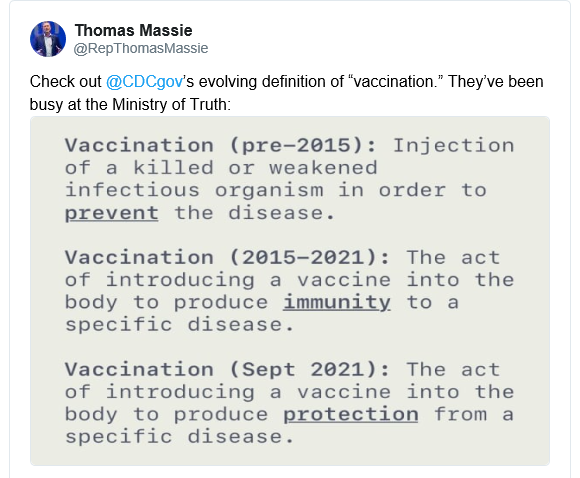Click the underlined word "immunity"

click(x=337, y=303)
